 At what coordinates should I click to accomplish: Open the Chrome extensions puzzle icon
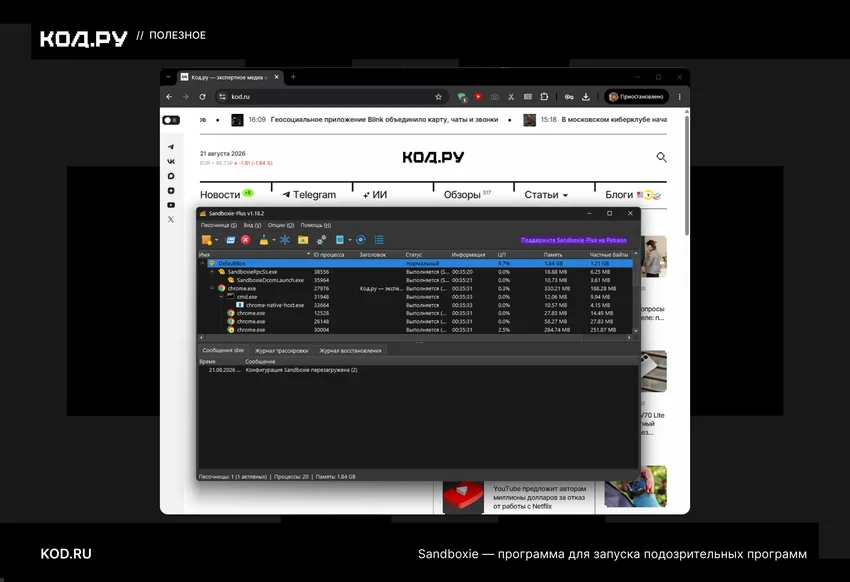[x=544, y=96]
